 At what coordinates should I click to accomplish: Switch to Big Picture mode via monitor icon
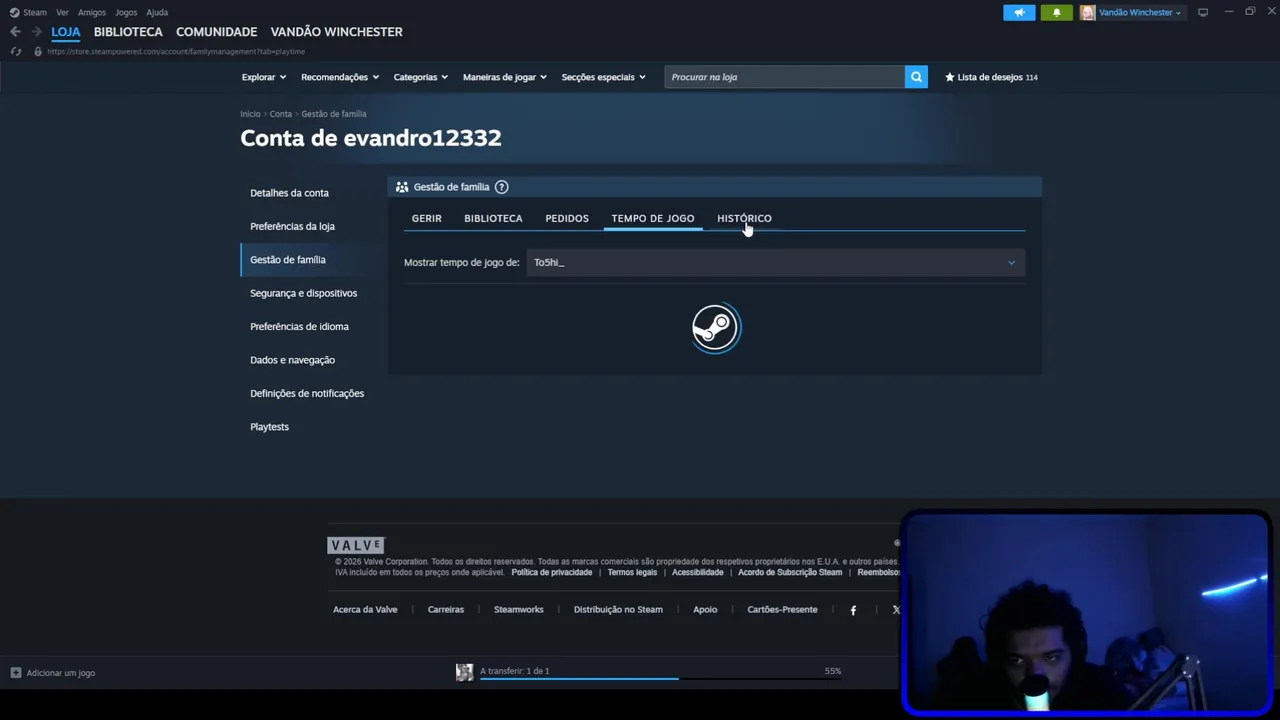pos(1203,12)
